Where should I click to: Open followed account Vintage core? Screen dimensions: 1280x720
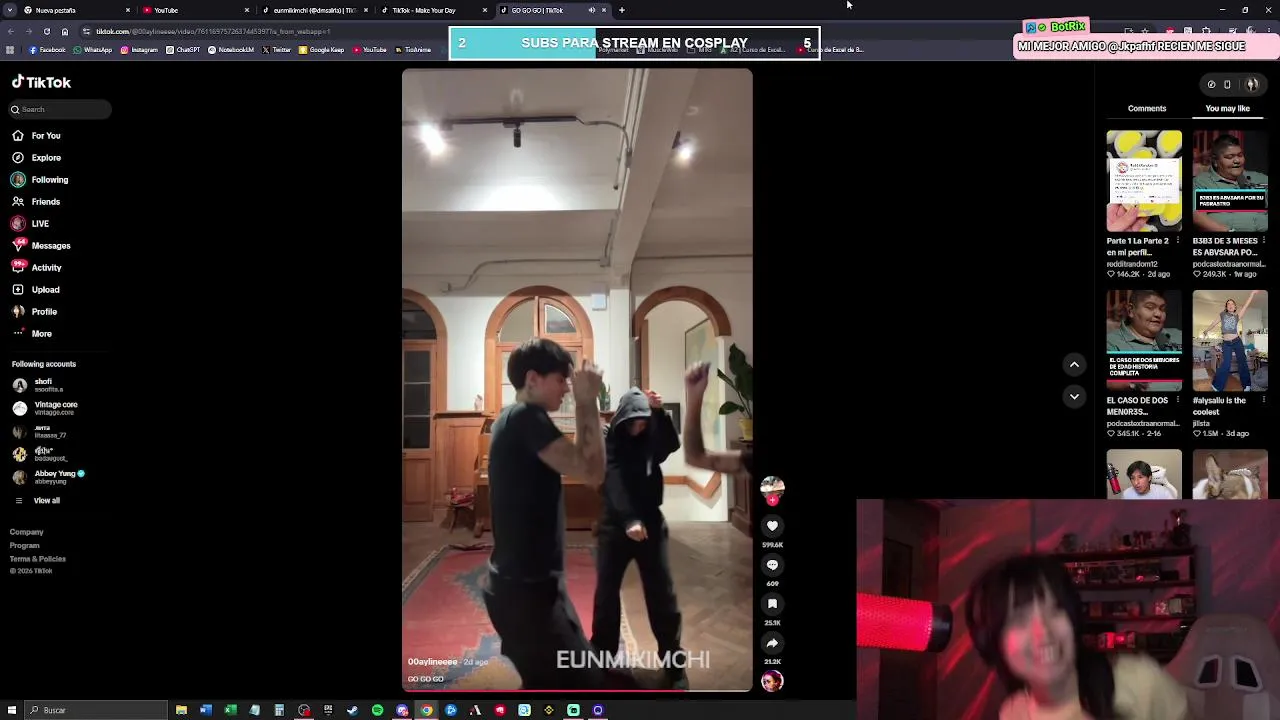45,408
